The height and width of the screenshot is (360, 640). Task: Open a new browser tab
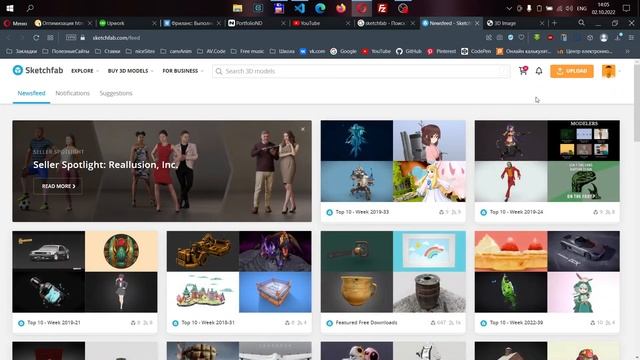pyautogui.click(x=554, y=23)
